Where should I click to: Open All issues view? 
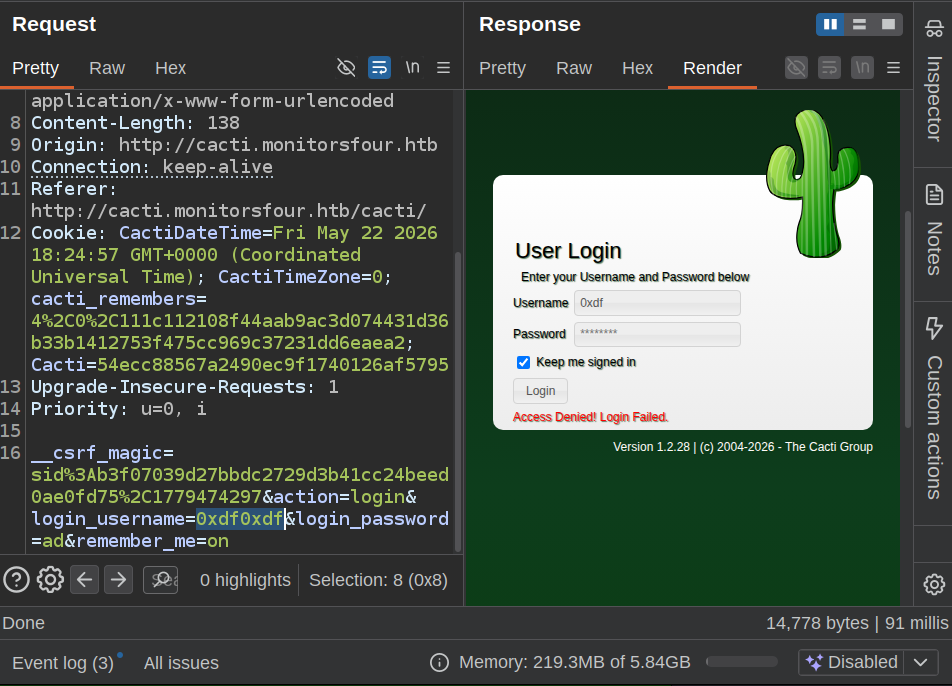[x=181, y=663]
